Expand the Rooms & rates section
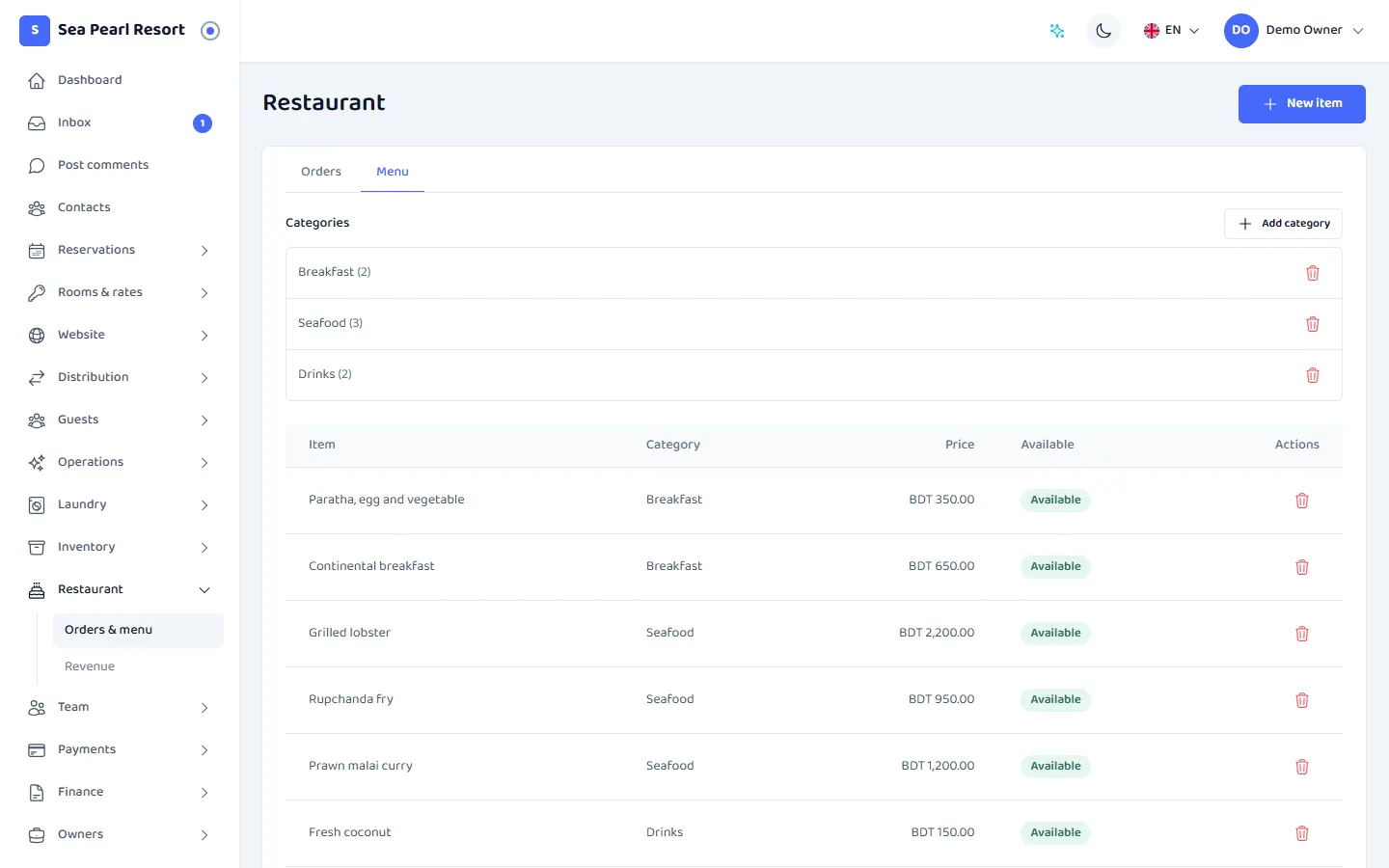 pyautogui.click(x=120, y=292)
